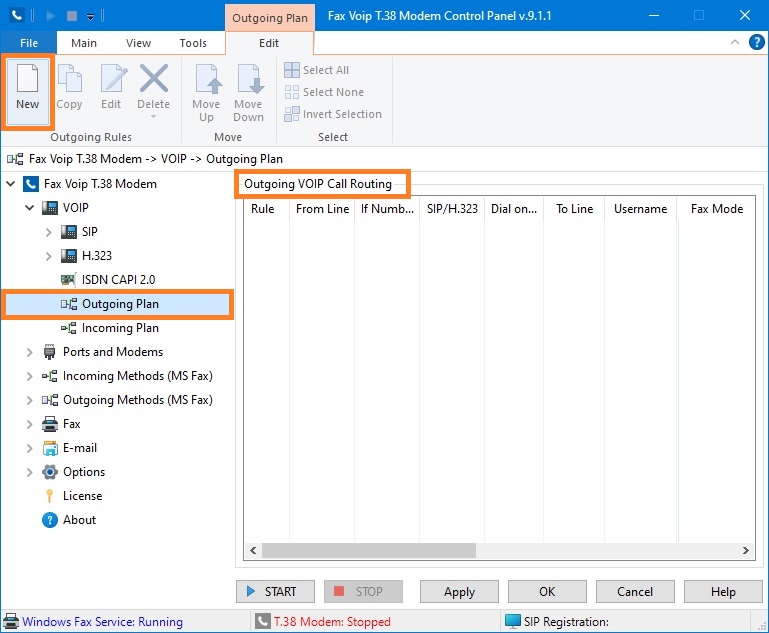Click the Fax printer icon in tree
This screenshot has height=633, width=769.
50,424
